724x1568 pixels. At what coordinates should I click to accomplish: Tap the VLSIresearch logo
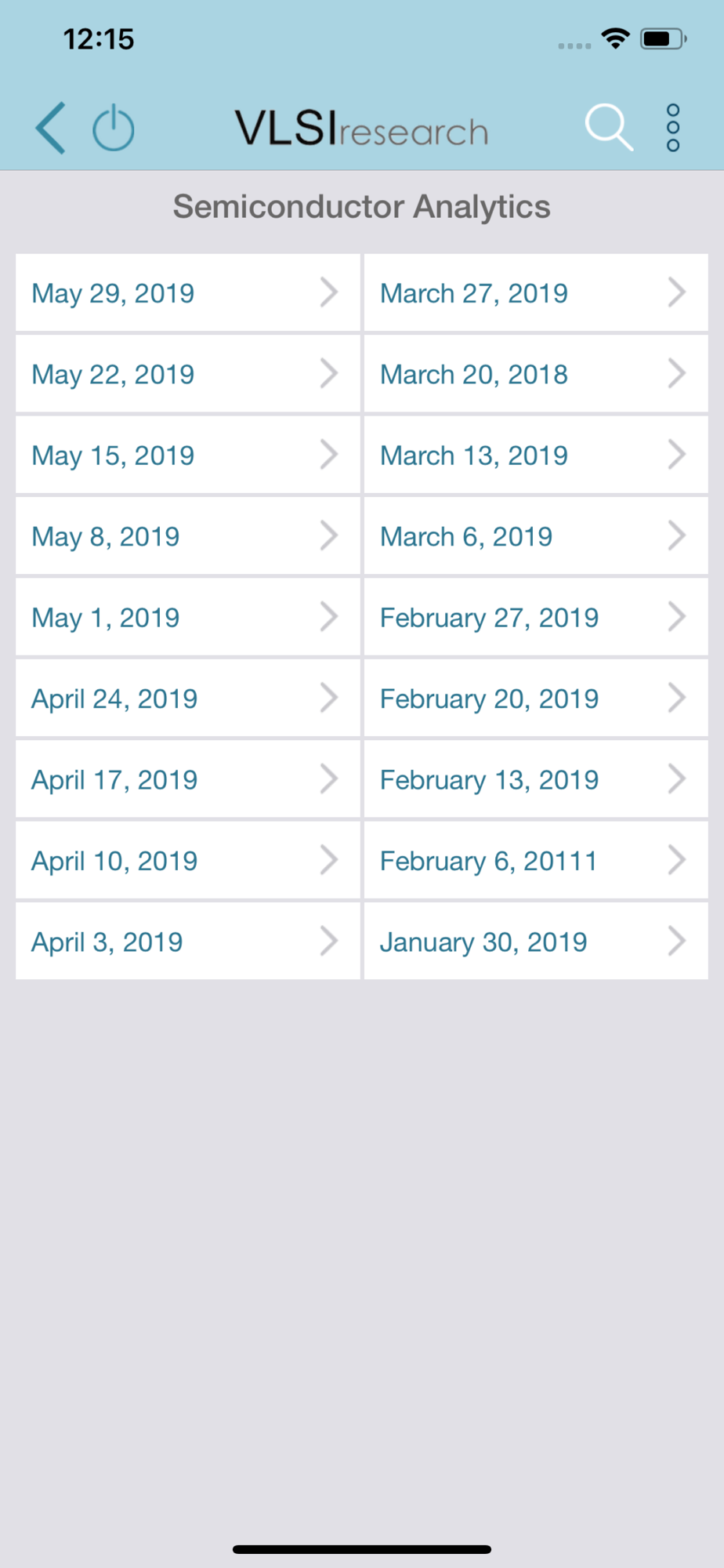pyautogui.click(x=361, y=129)
